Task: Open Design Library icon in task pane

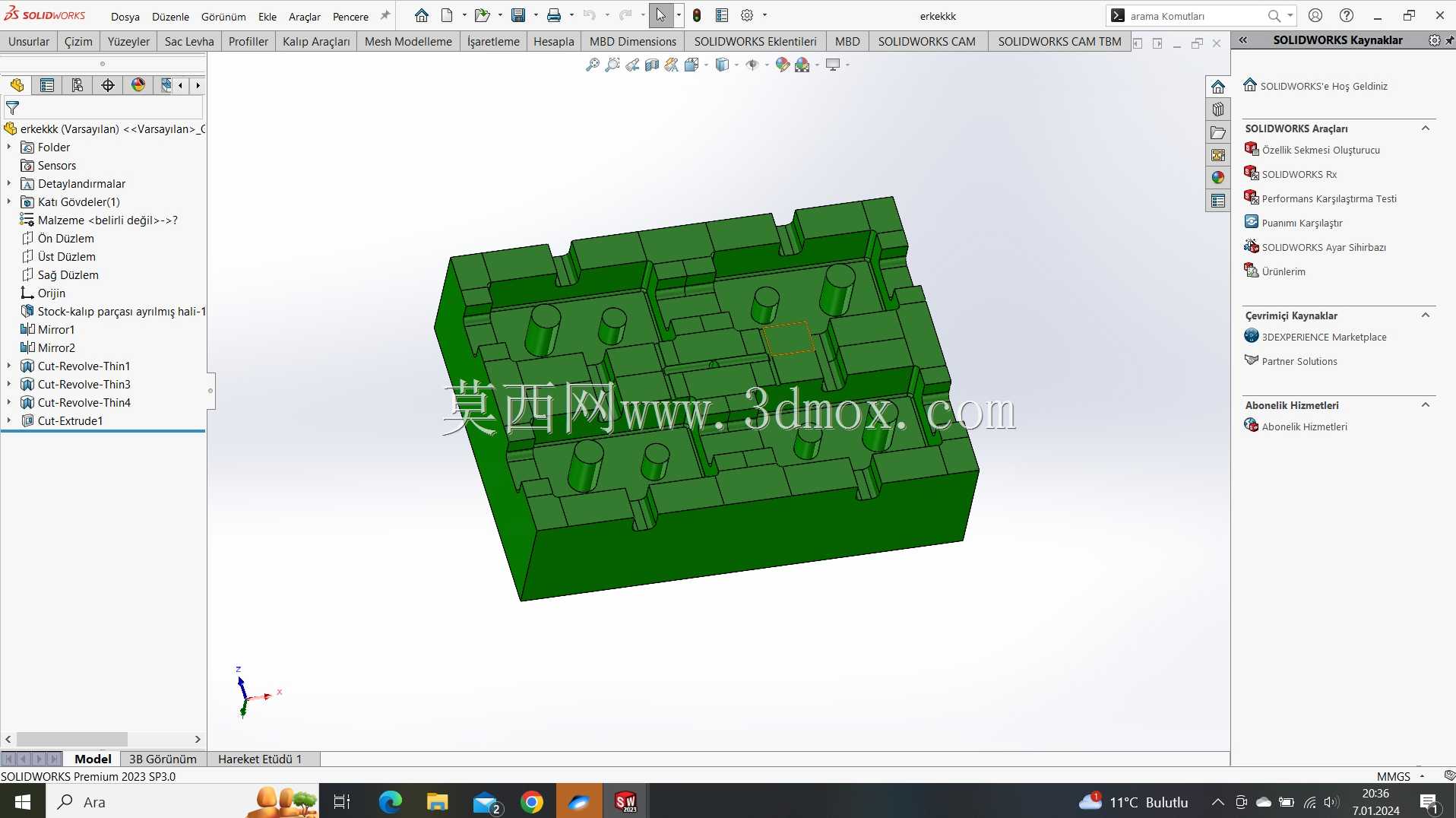Action: click(x=1218, y=109)
